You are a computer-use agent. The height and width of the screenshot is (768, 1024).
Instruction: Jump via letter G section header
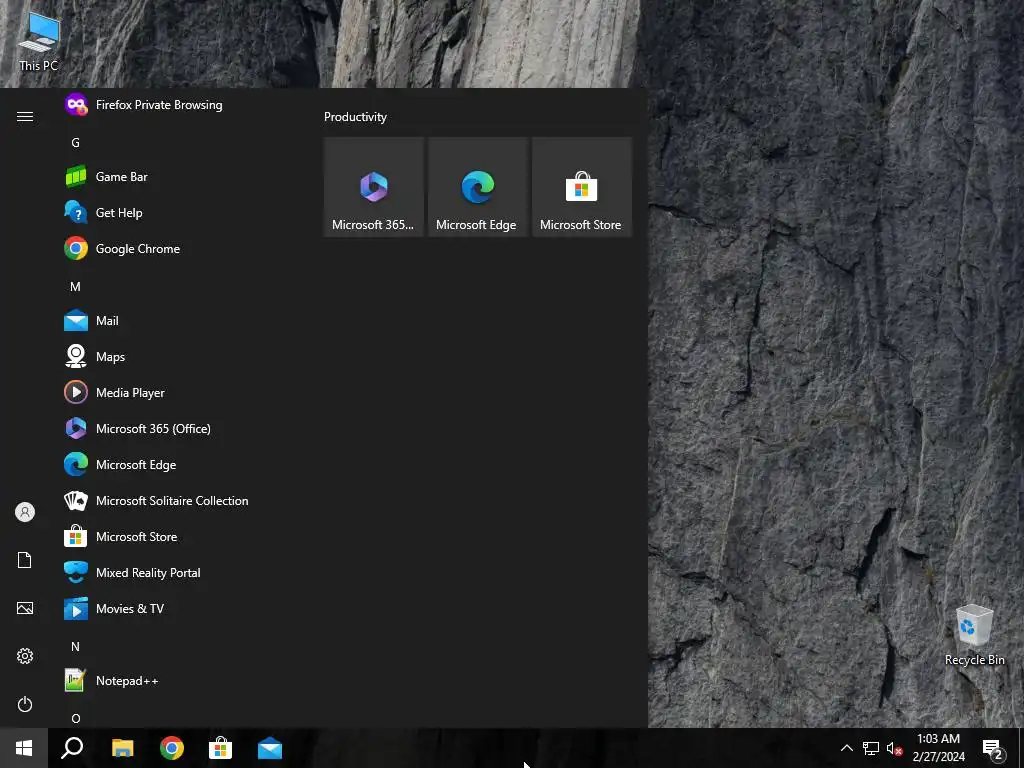(x=76, y=142)
